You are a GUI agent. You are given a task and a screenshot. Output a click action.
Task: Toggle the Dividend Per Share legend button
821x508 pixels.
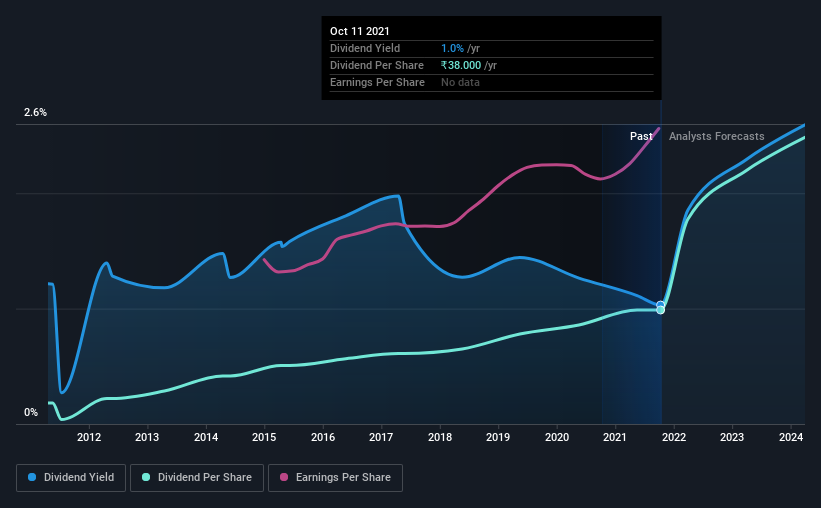[197, 478]
